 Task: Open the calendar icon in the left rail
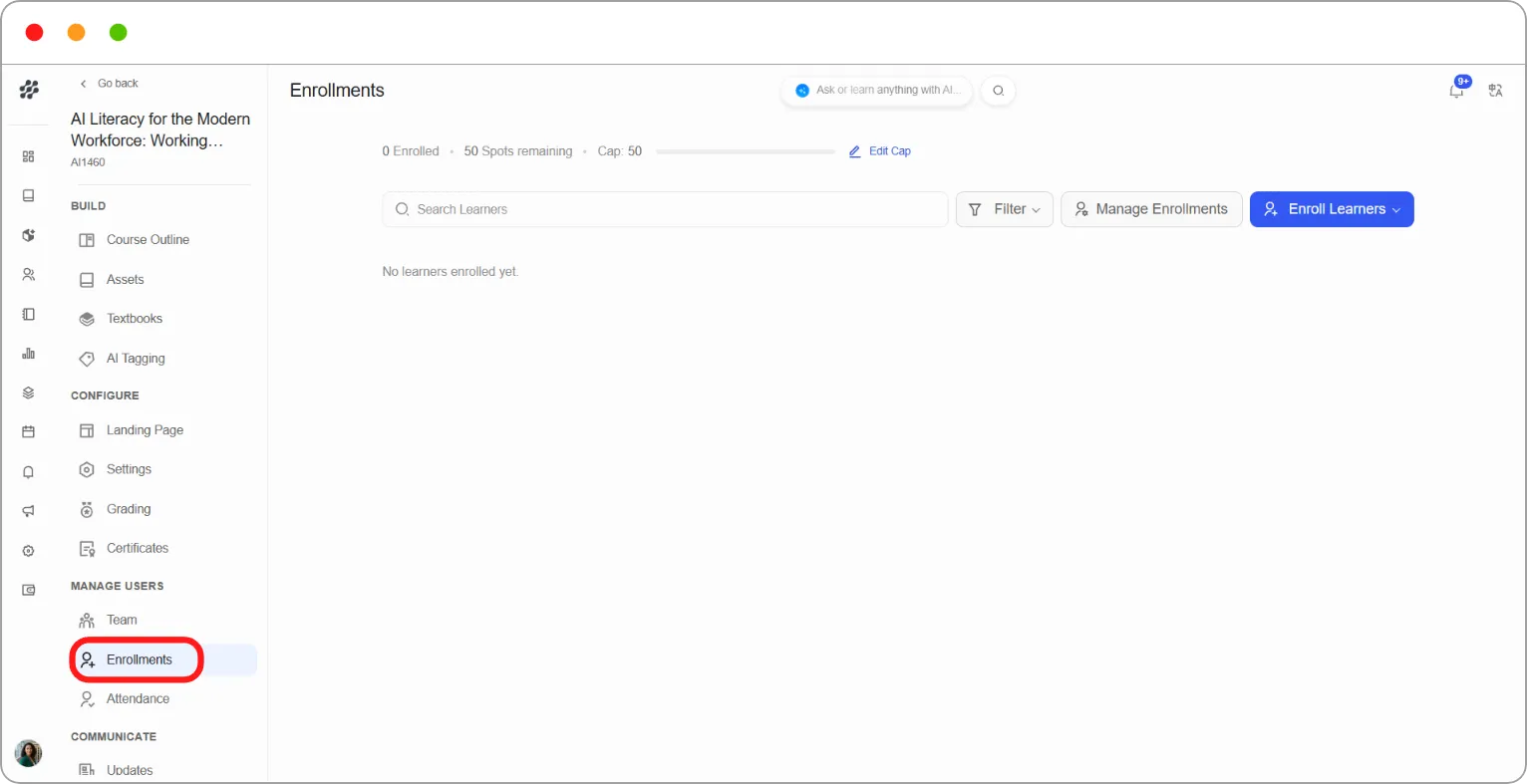coord(28,432)
